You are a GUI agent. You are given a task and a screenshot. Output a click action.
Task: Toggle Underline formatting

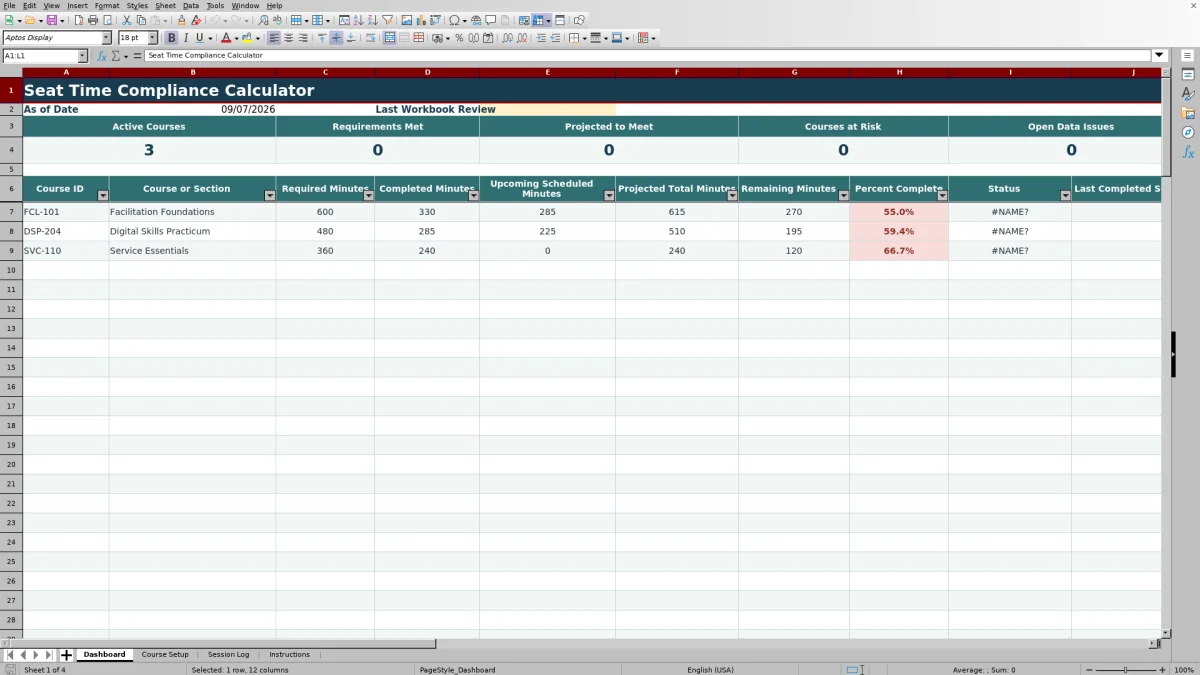[199, 38]
